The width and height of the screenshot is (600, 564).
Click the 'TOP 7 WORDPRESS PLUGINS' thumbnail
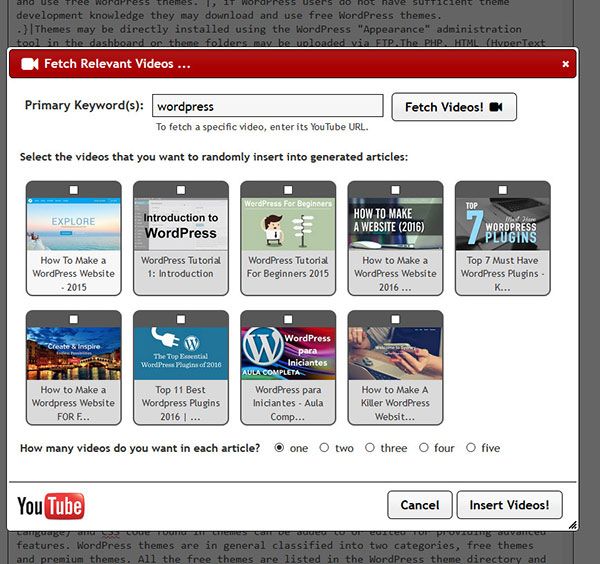[503, 224]
